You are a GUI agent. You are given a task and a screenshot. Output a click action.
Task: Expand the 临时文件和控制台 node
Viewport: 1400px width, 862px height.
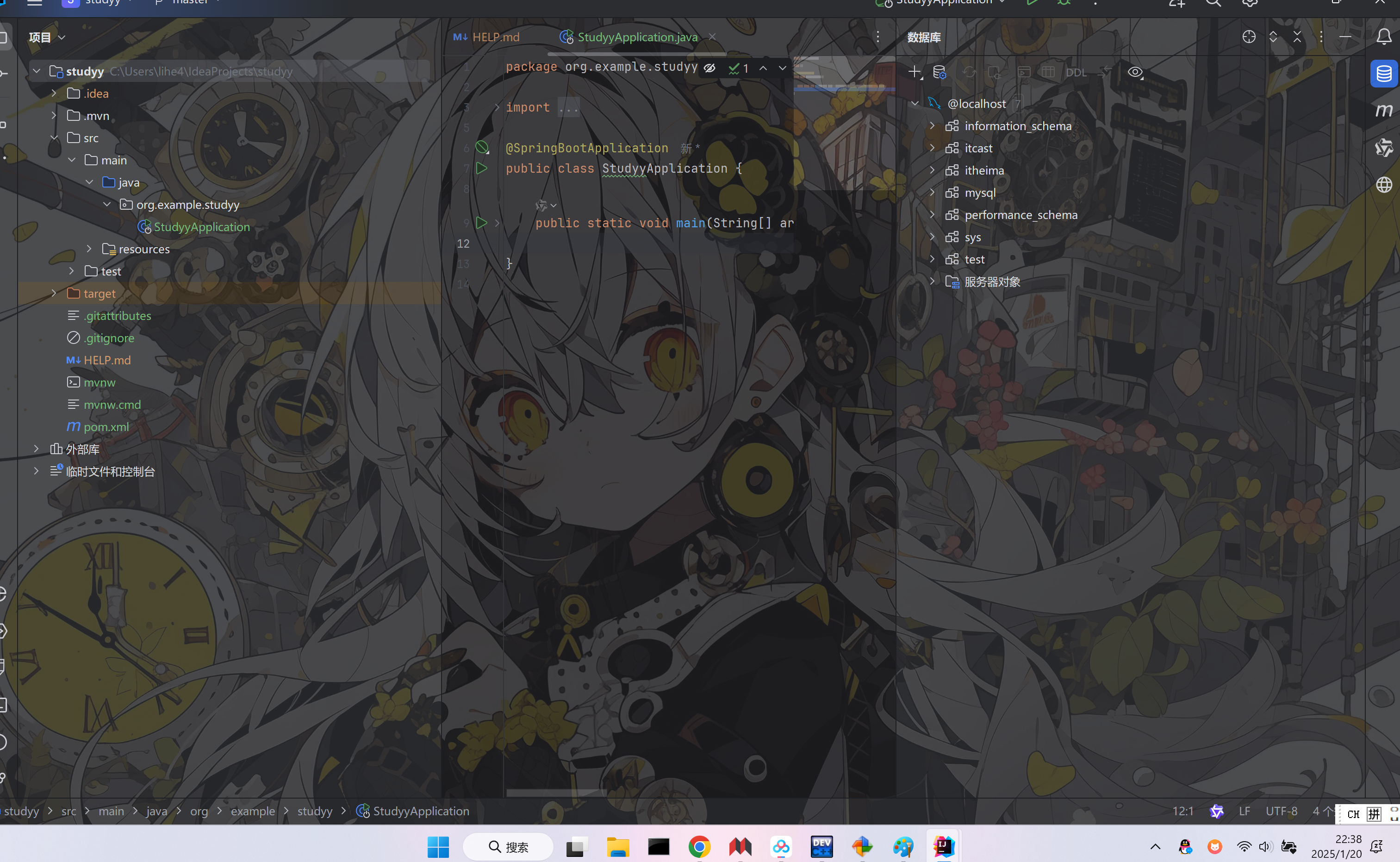(37, 471)
